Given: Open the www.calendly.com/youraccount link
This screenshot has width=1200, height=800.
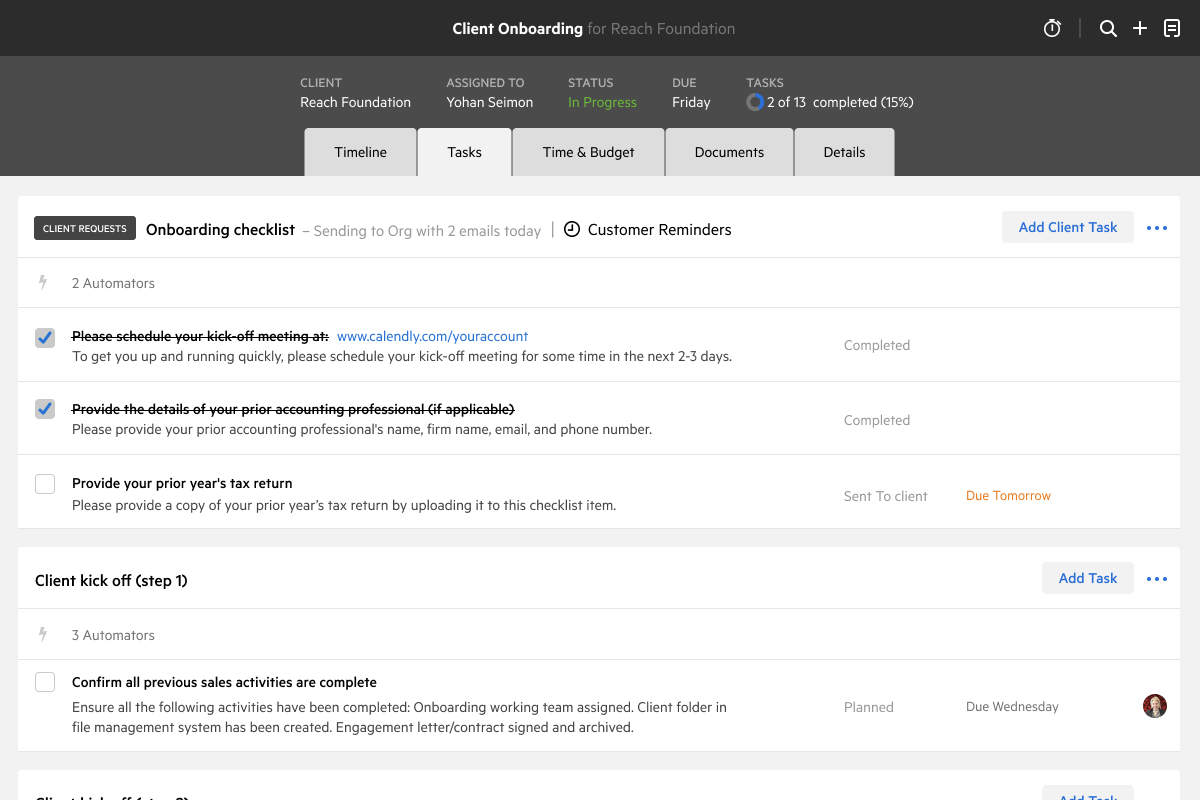Looking at the screenshot, I should coord(432,336).
